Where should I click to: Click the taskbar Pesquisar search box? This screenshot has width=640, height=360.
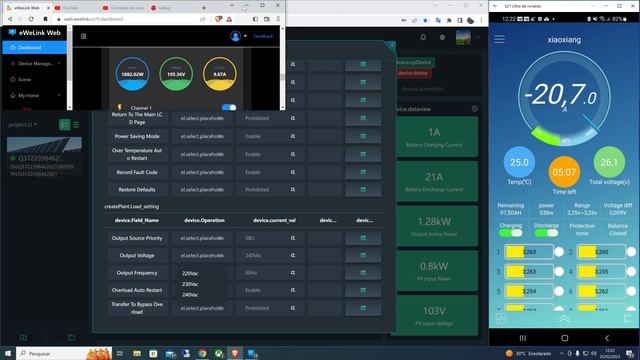pos(64,353)
